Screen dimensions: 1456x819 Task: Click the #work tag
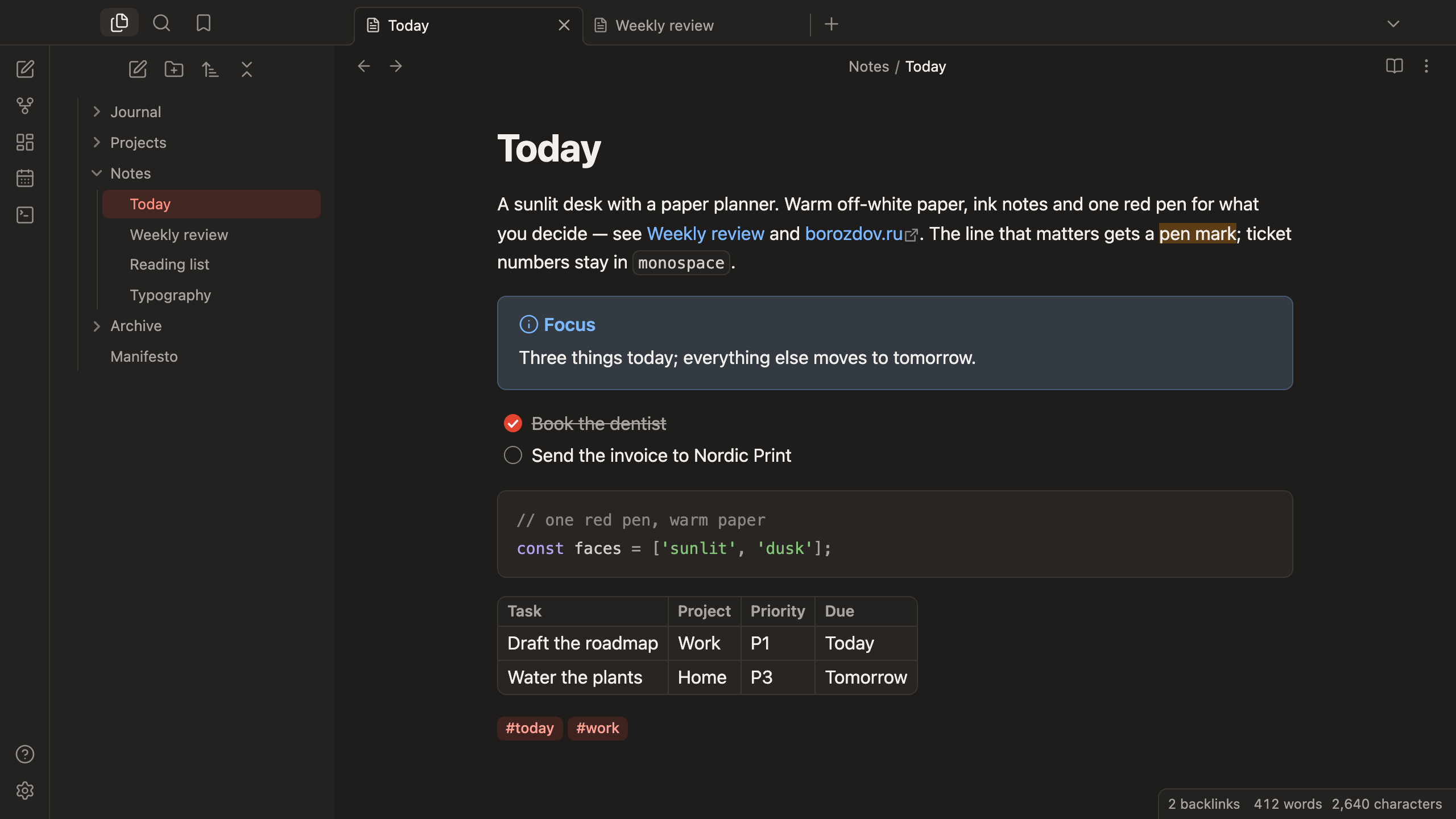(597, 728)
